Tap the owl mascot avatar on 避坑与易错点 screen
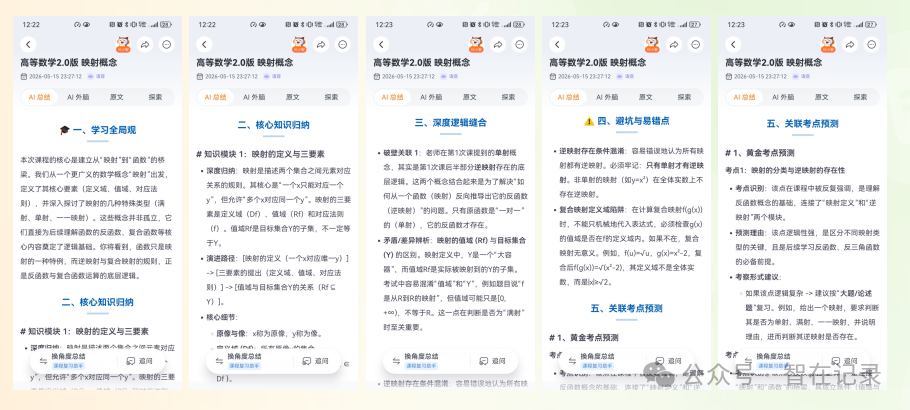 pyautogui.click(x=652, y=44)
